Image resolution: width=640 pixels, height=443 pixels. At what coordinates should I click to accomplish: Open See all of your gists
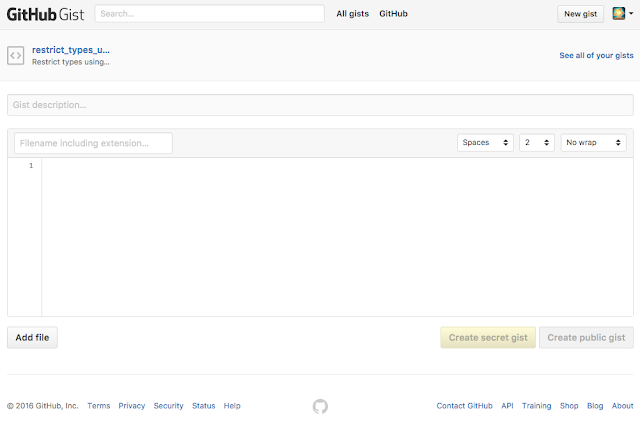pos(596,56)
